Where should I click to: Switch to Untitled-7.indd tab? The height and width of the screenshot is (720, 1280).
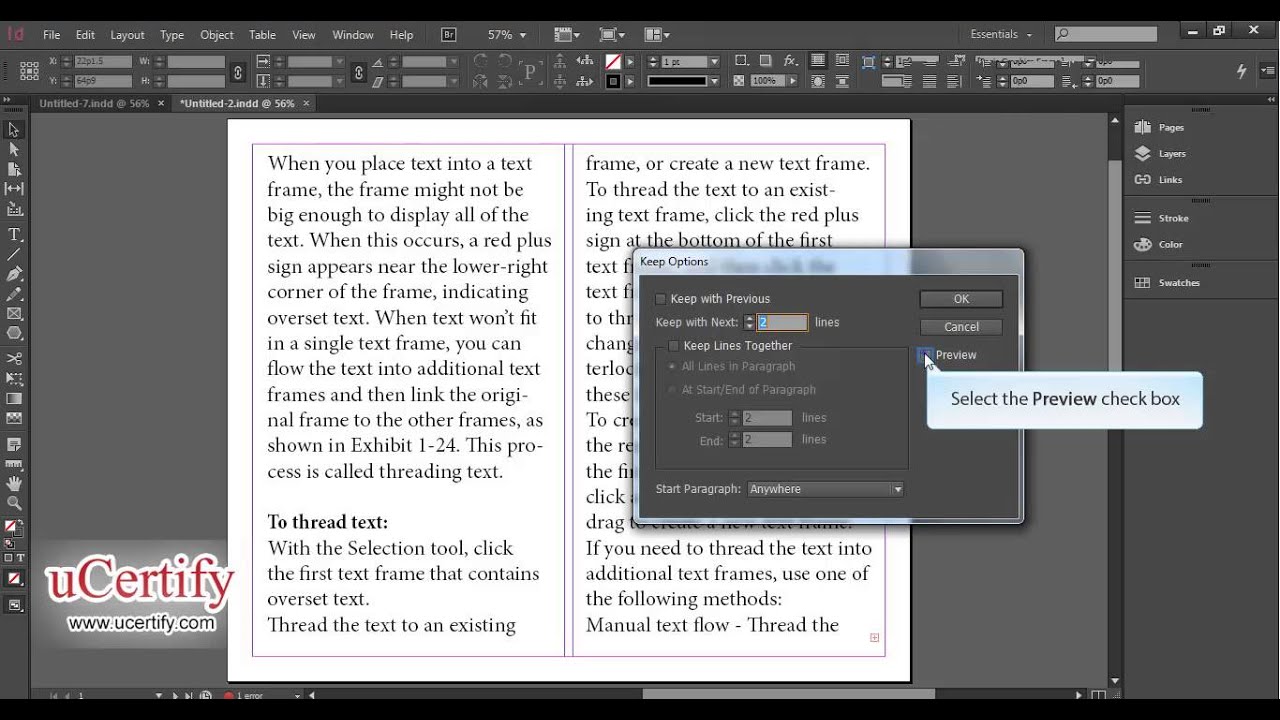pos(94,103)
